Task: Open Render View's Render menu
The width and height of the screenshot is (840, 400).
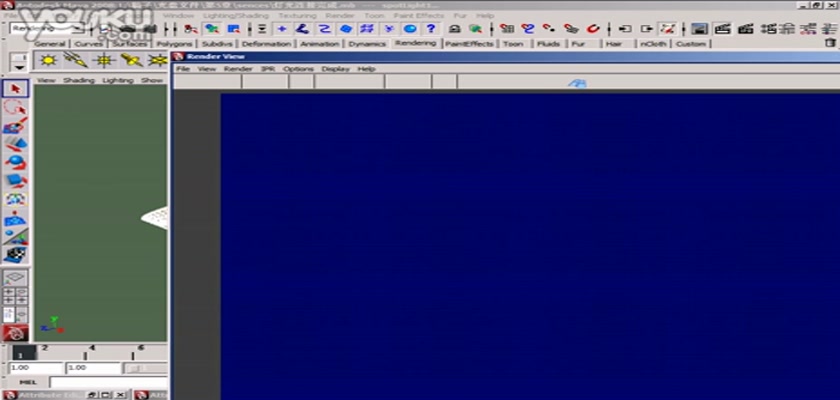Action: tap(238, 69)
